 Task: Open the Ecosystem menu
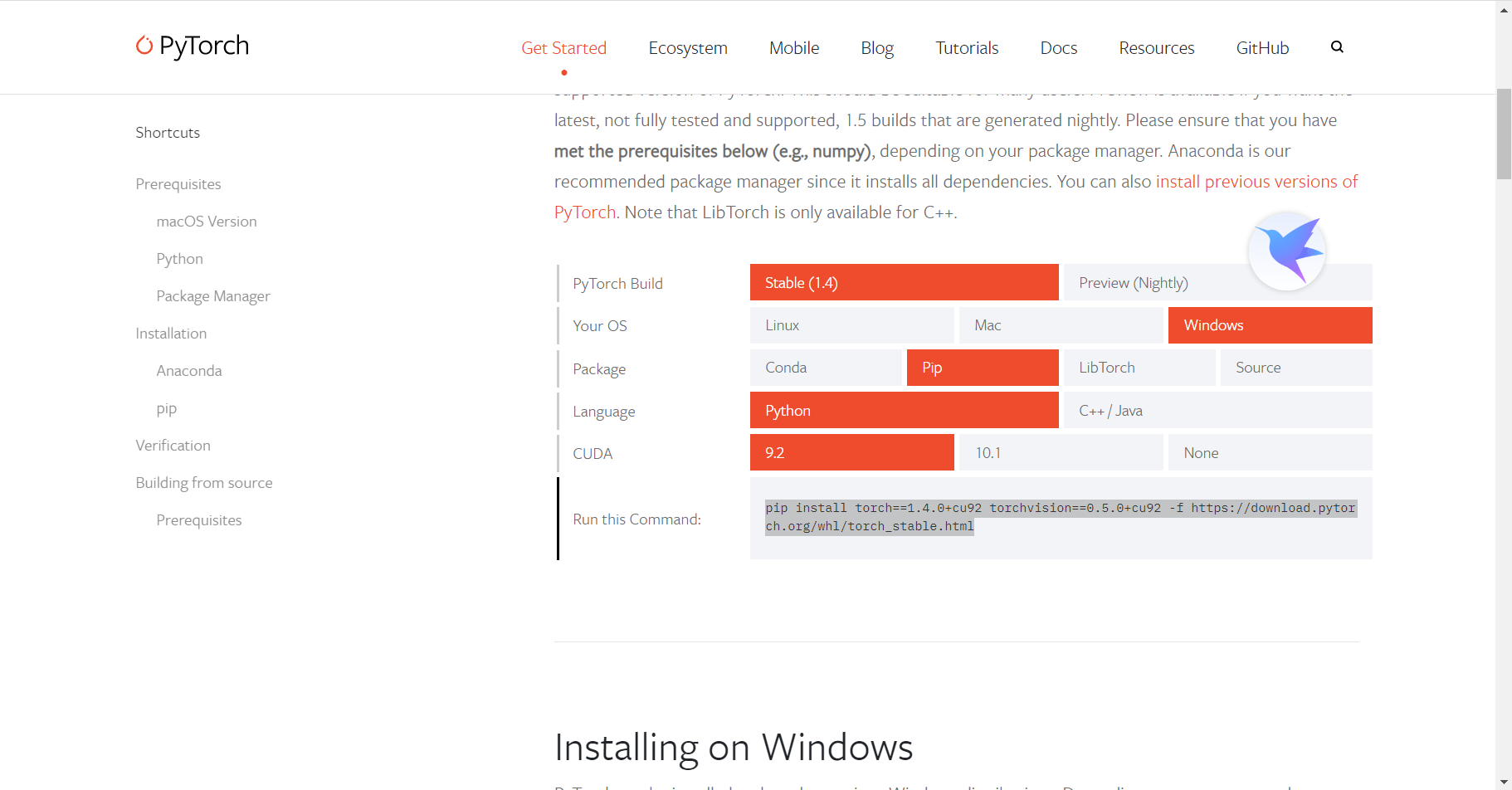(687, 47)
